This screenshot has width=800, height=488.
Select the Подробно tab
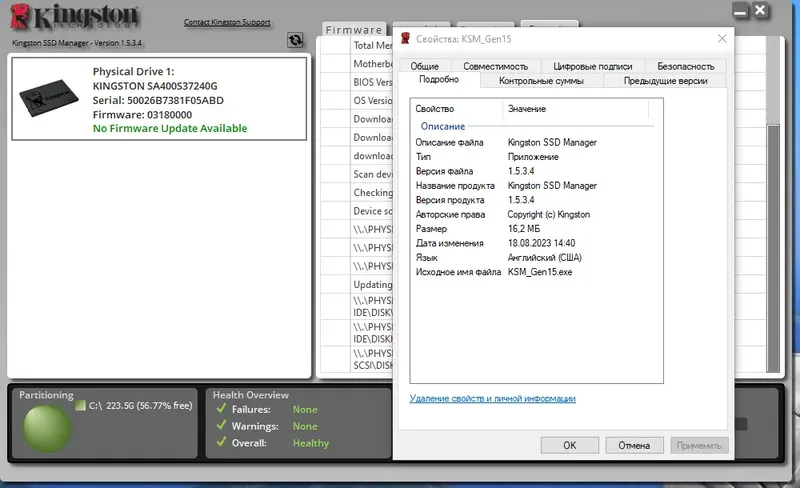pyautogui.click(x=439, y=80)
